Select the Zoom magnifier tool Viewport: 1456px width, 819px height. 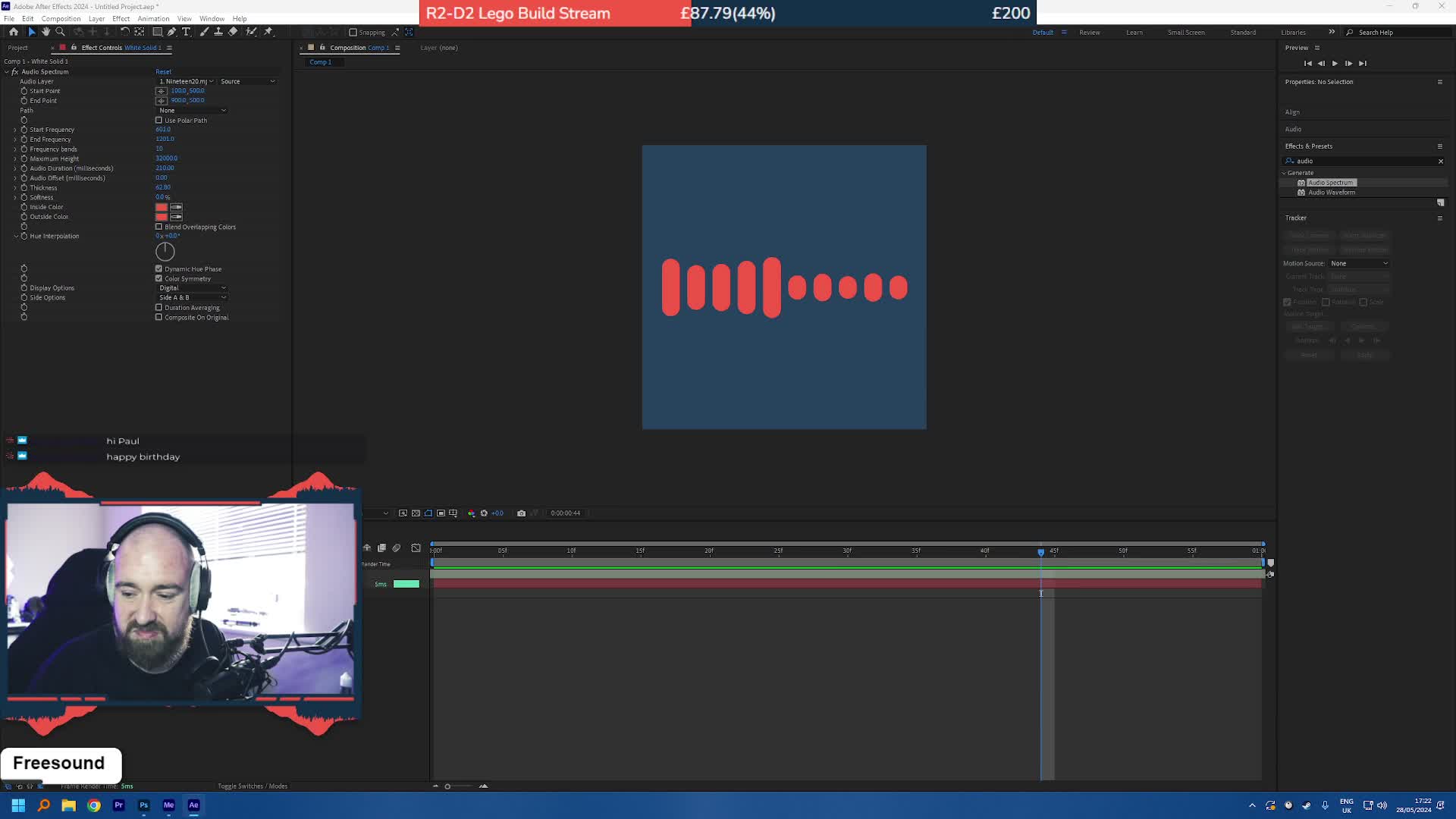(x=60, y=32)
